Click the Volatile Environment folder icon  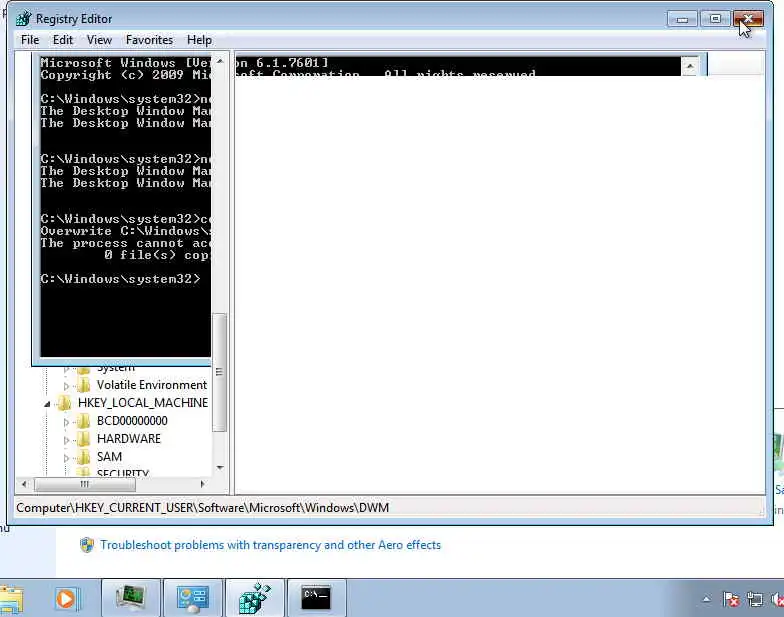pos(84,384)
